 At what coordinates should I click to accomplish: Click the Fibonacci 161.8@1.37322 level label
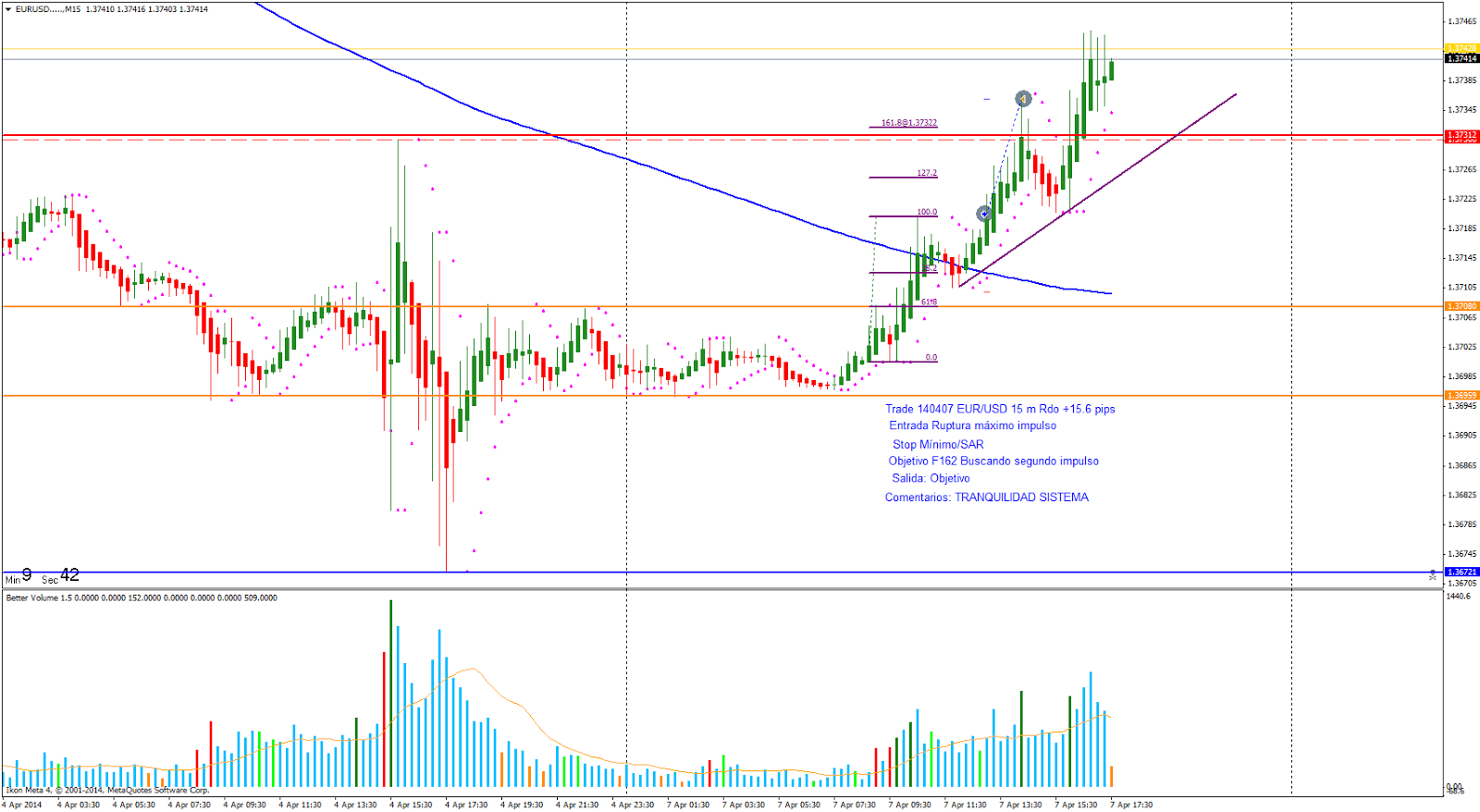click(908, 122)
